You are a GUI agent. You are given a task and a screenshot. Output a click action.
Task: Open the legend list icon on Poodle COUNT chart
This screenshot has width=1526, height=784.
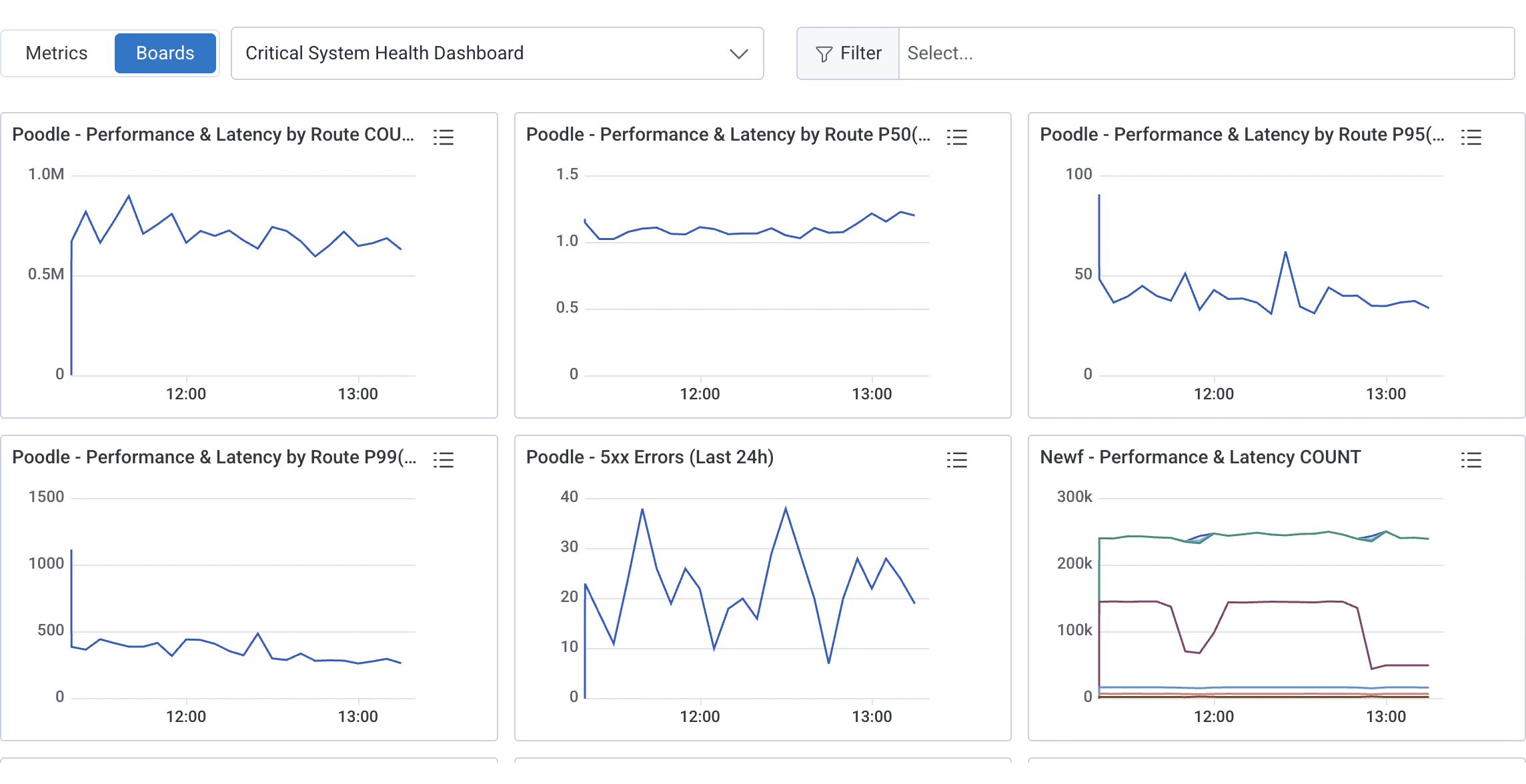(444, 137)
